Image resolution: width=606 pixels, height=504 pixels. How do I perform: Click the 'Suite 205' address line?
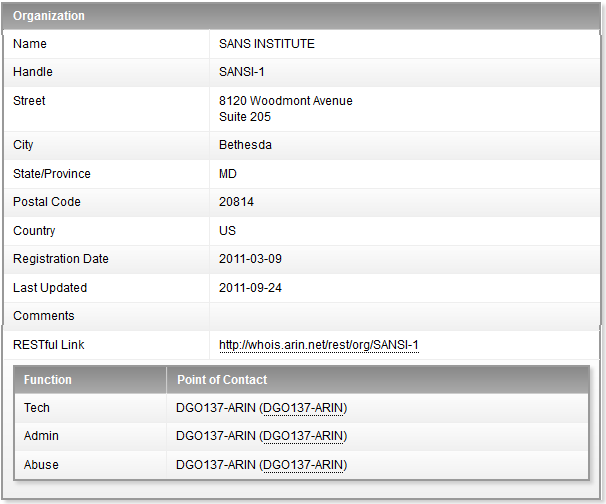245,117
